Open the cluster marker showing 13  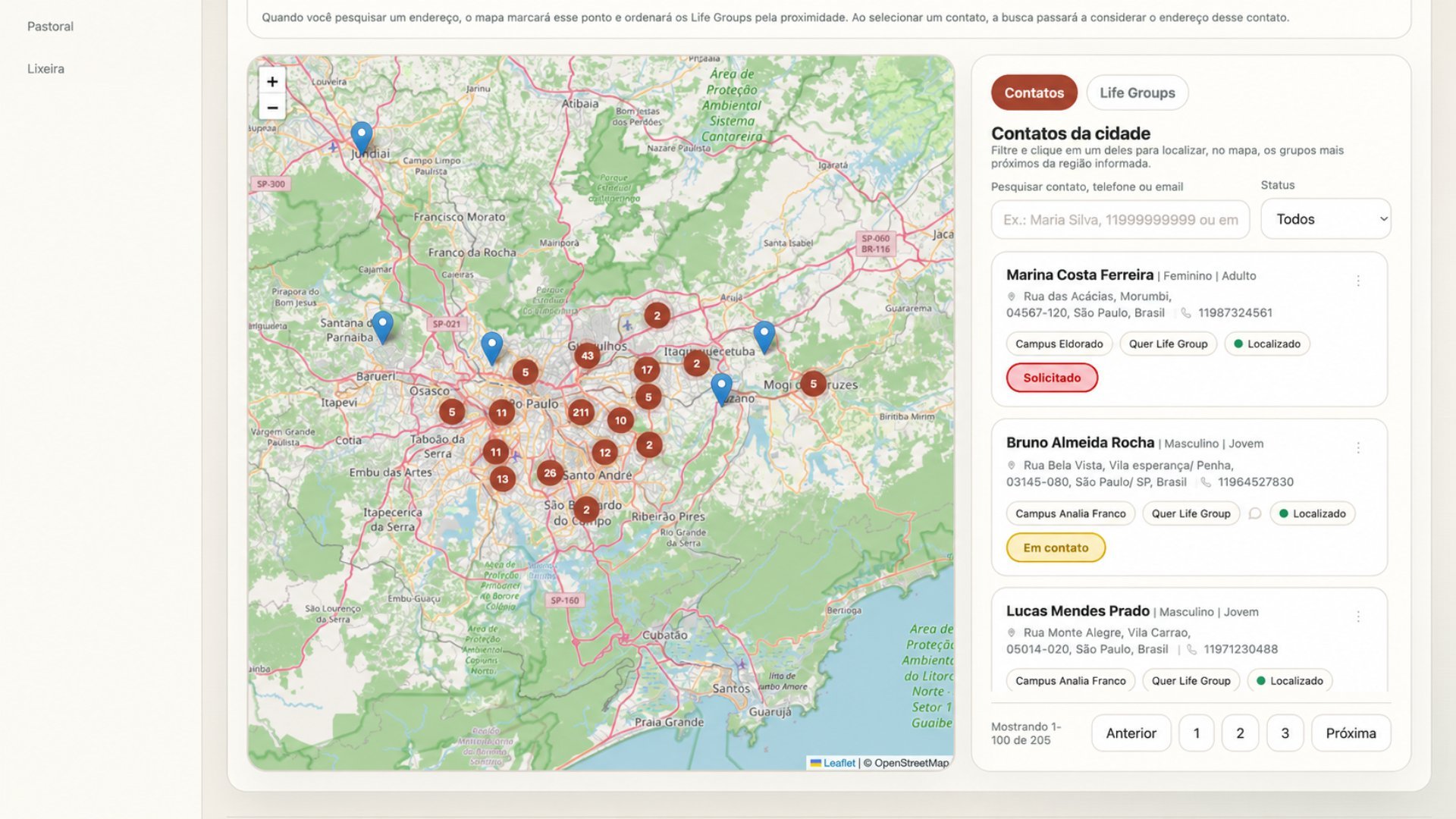pyautogui.click(x=502, y=479)
